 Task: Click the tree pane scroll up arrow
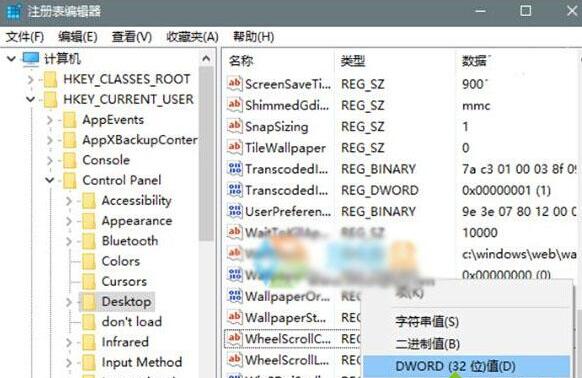click(206, 59)
